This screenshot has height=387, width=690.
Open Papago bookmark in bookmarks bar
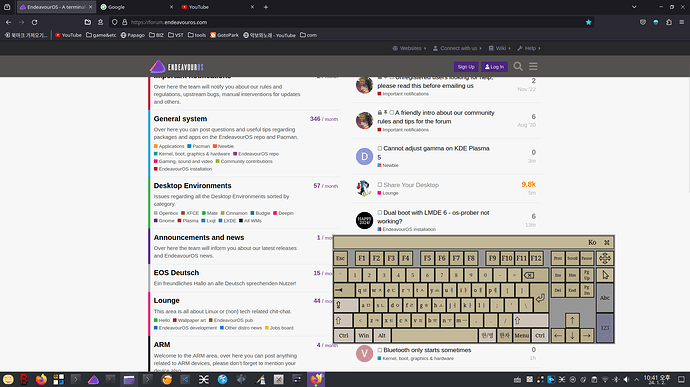[132, 35]
